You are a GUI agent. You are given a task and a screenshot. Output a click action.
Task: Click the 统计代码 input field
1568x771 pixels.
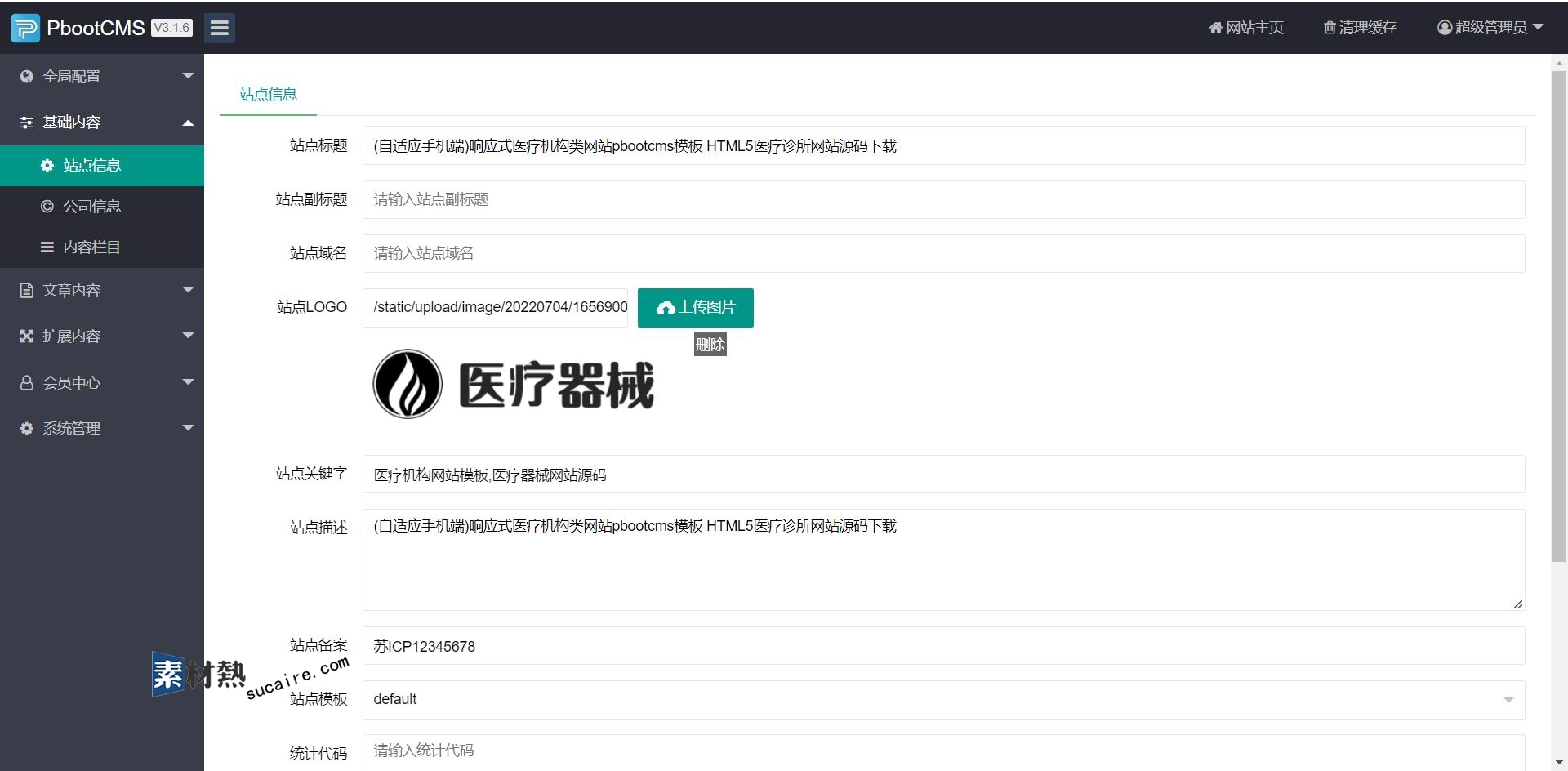943,752
